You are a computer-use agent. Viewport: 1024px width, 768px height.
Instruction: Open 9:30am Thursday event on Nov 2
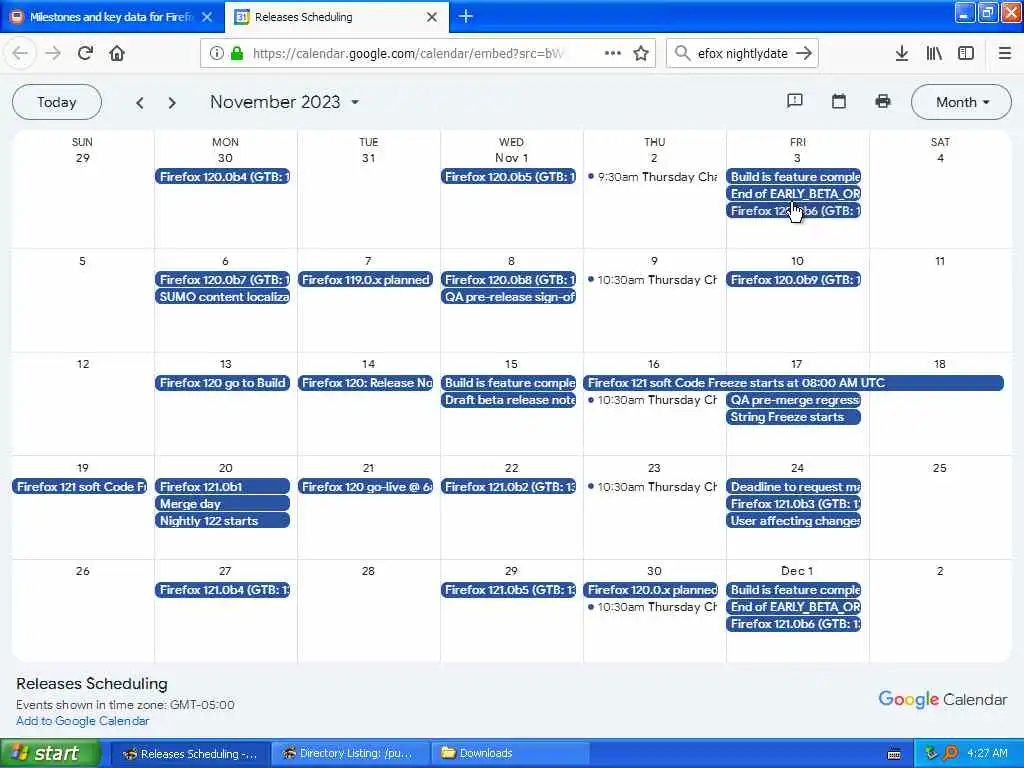(x=652, y=177)
